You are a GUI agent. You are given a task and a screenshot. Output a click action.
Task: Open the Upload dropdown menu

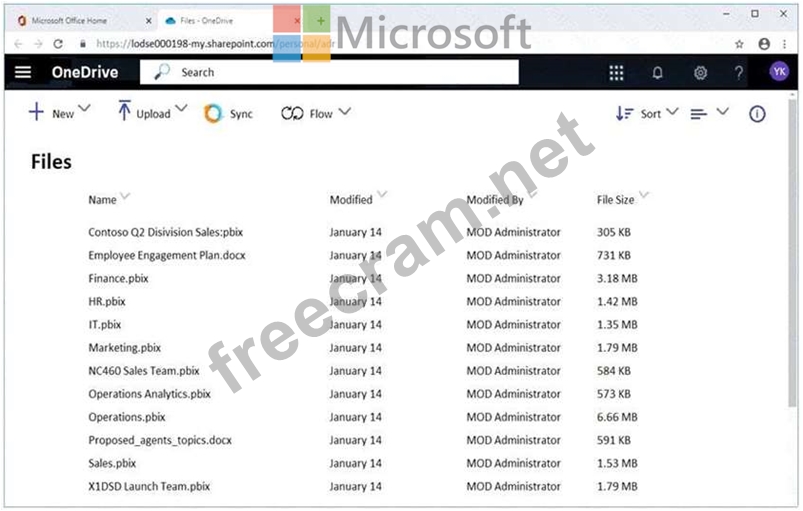(153, 111)
